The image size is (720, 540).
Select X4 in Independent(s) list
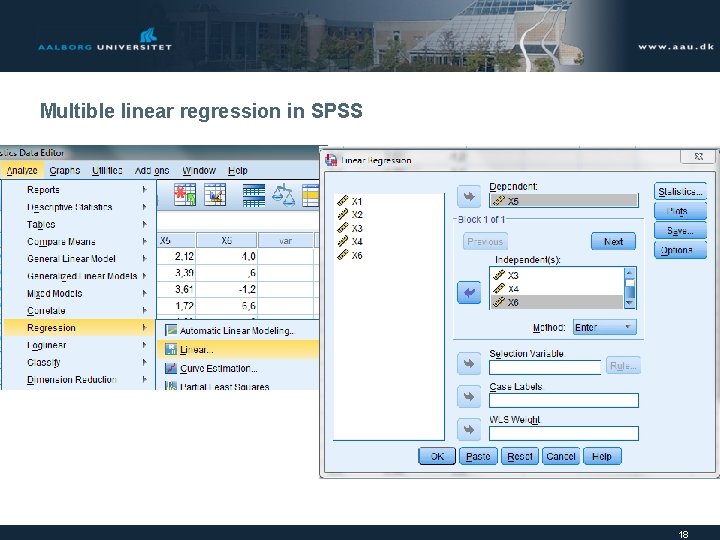point(557,289)
